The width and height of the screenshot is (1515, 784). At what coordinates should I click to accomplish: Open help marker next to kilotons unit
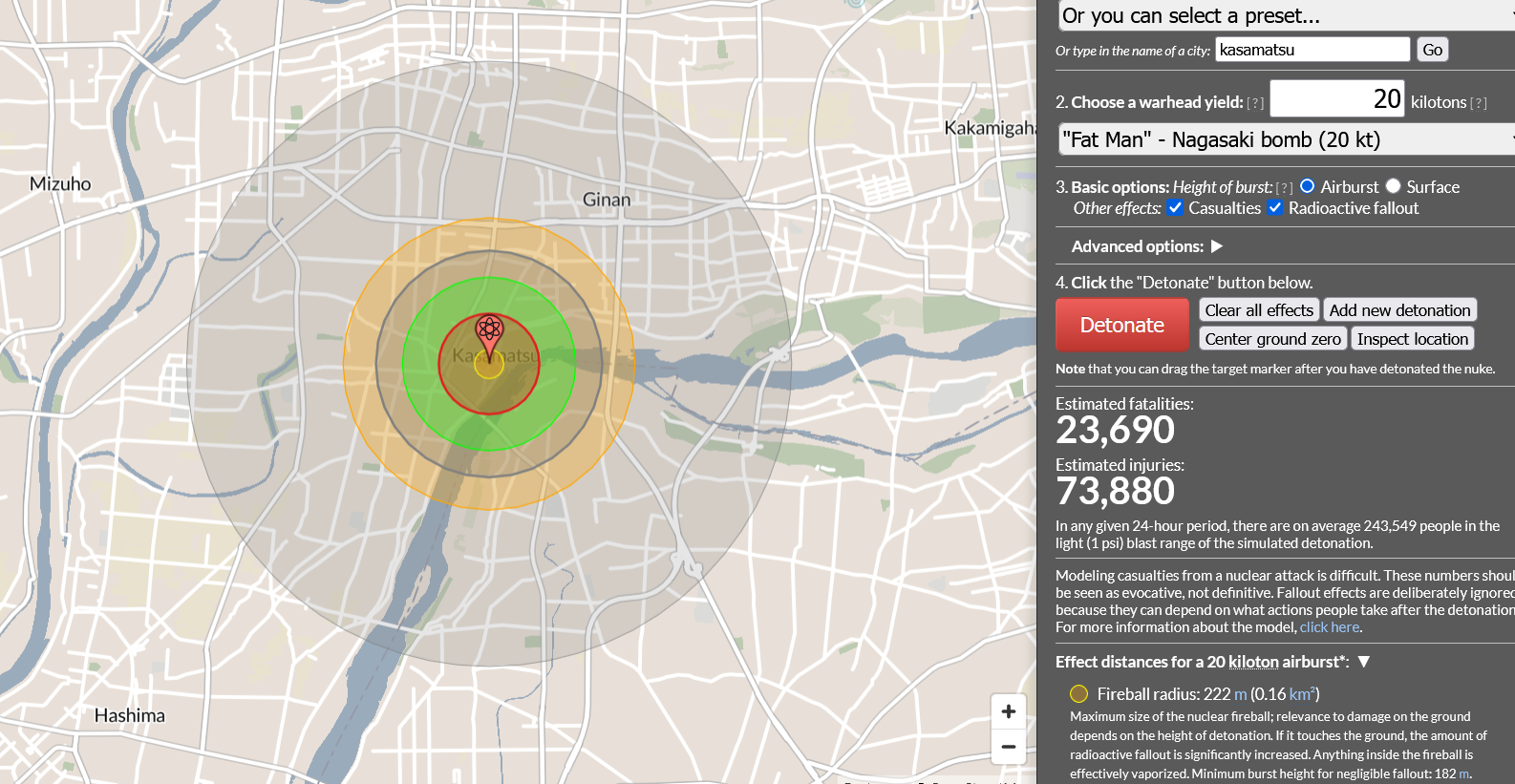click(x=1479, y=103)
